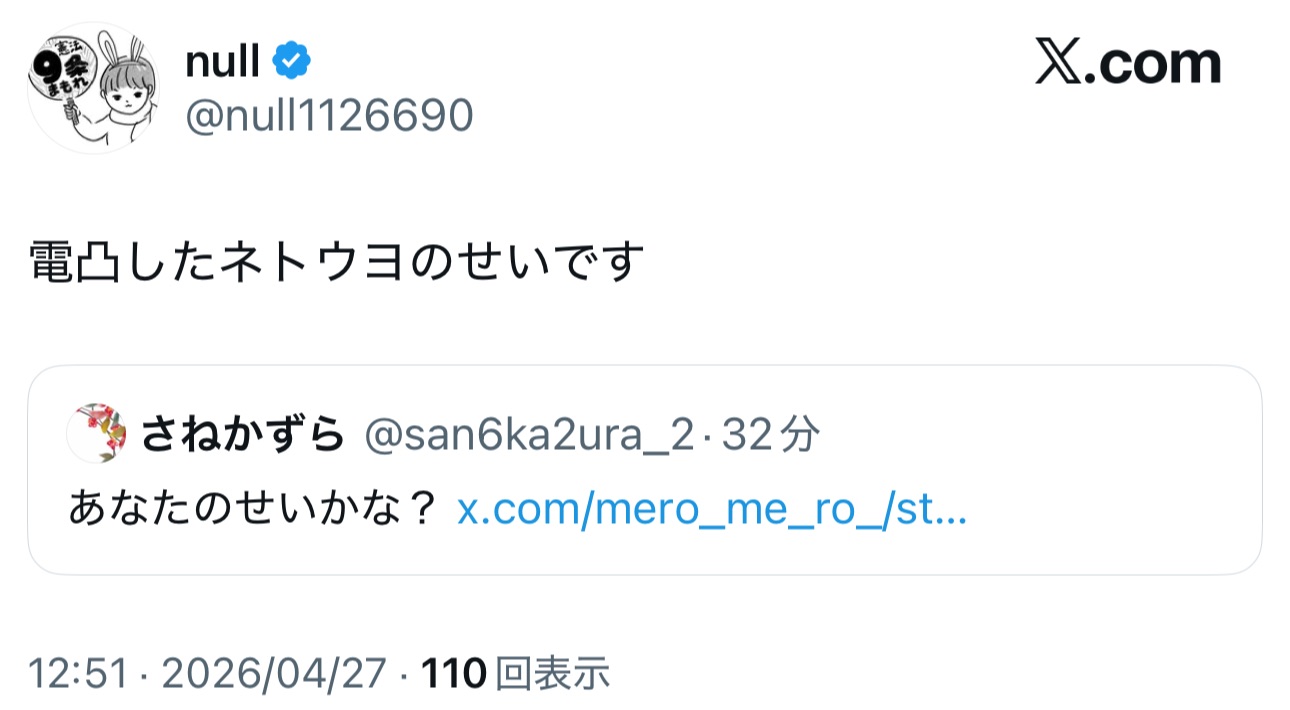This screenshot has width=1290, height=710.
Task: Open quoted author name さねかずら
Action: tap(243, 435)
